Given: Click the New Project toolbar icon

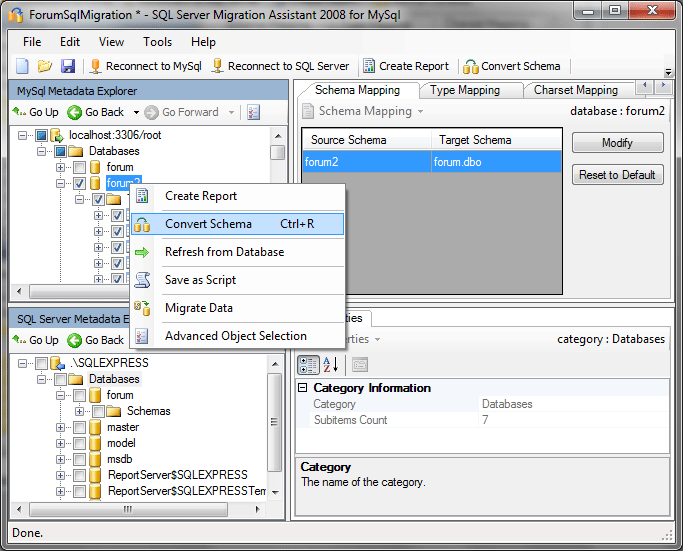Looking at the screenshot, I should [23, 66].
